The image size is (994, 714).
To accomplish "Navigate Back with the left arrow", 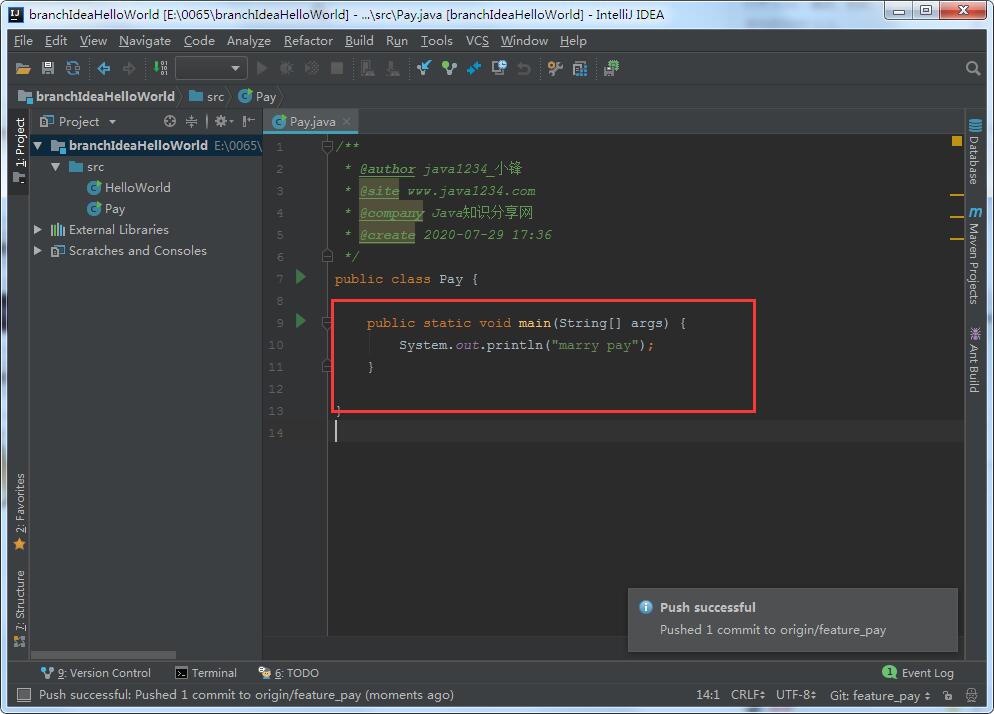I will tap(103, 68).
